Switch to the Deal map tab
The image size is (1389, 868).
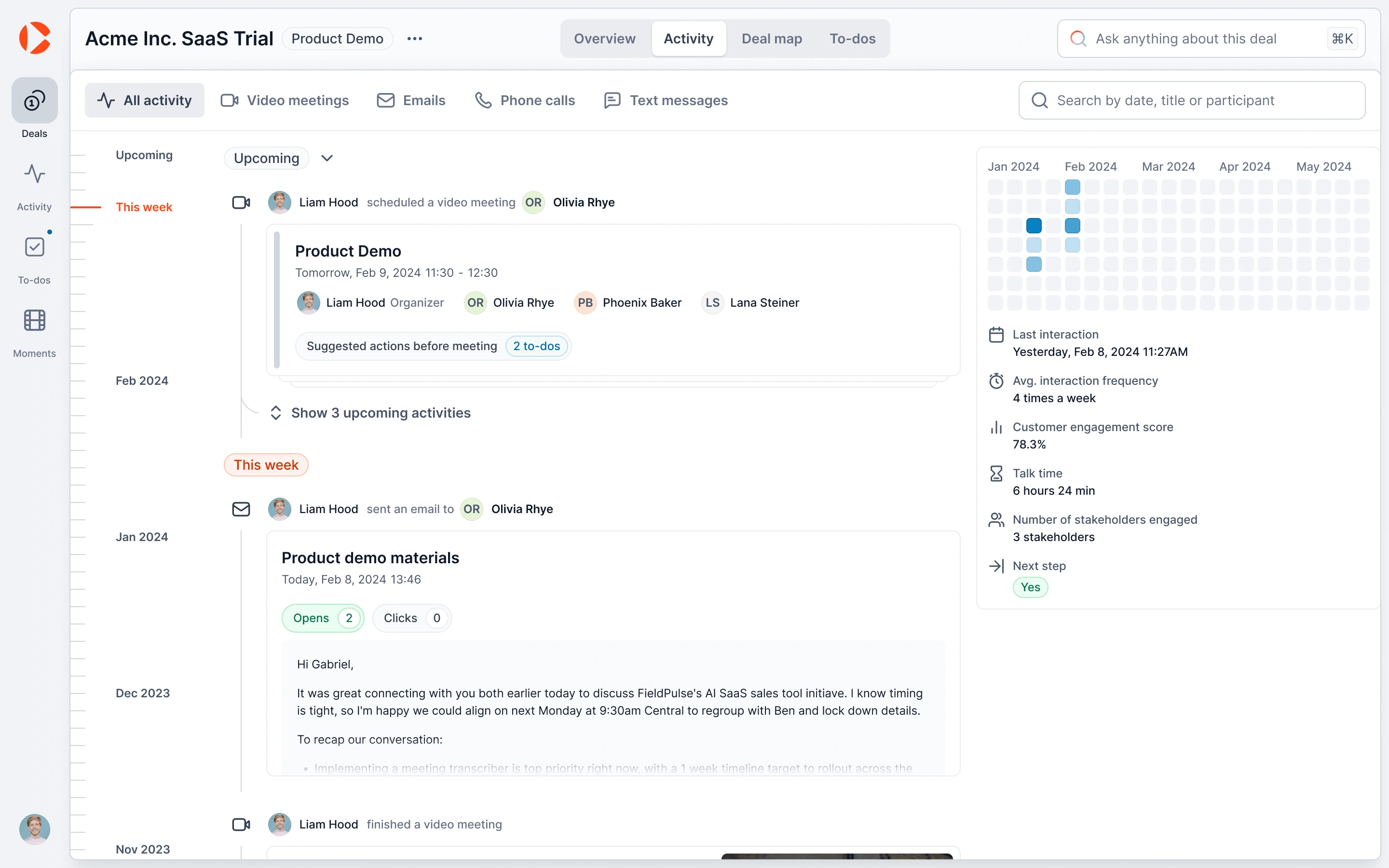point(771,39)
